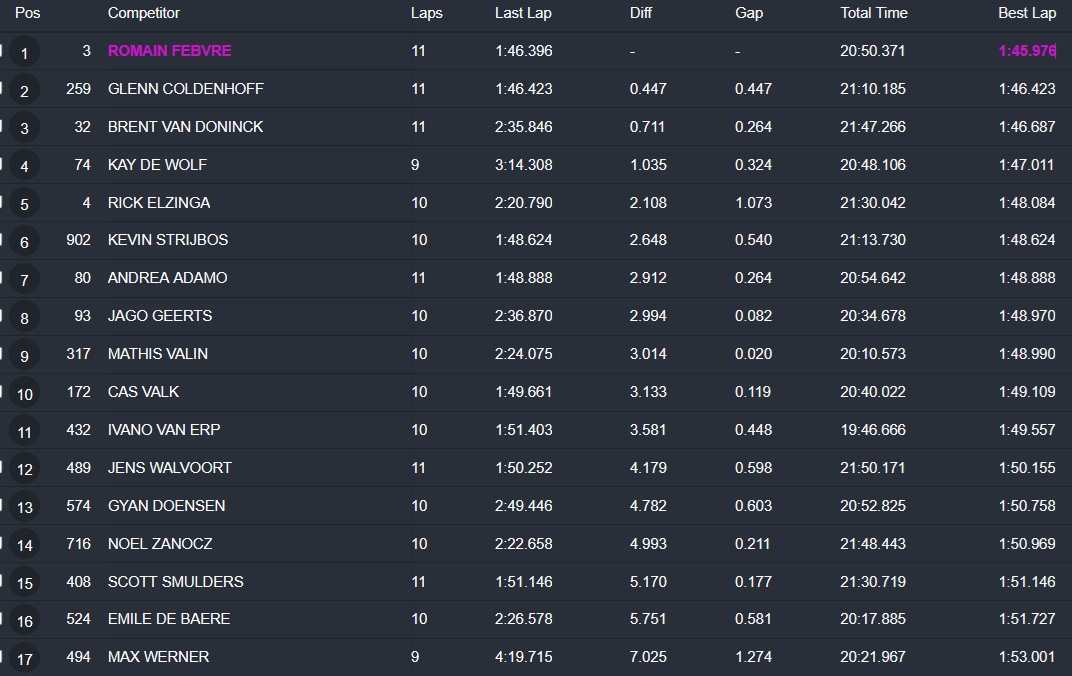Sort by the Best Lap column header
The height and width of the screenshot is (676, 1072).
point(1026,13)
